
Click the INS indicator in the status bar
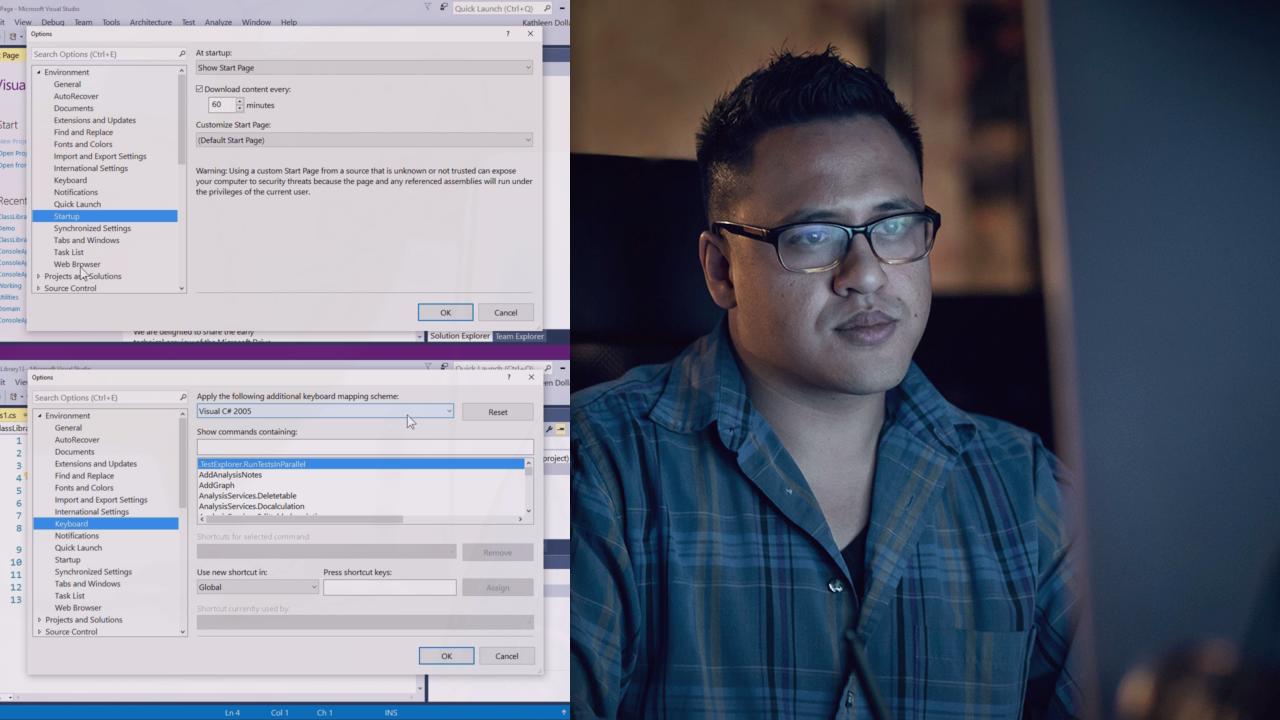pyautogui.click(x=391, y=712)
